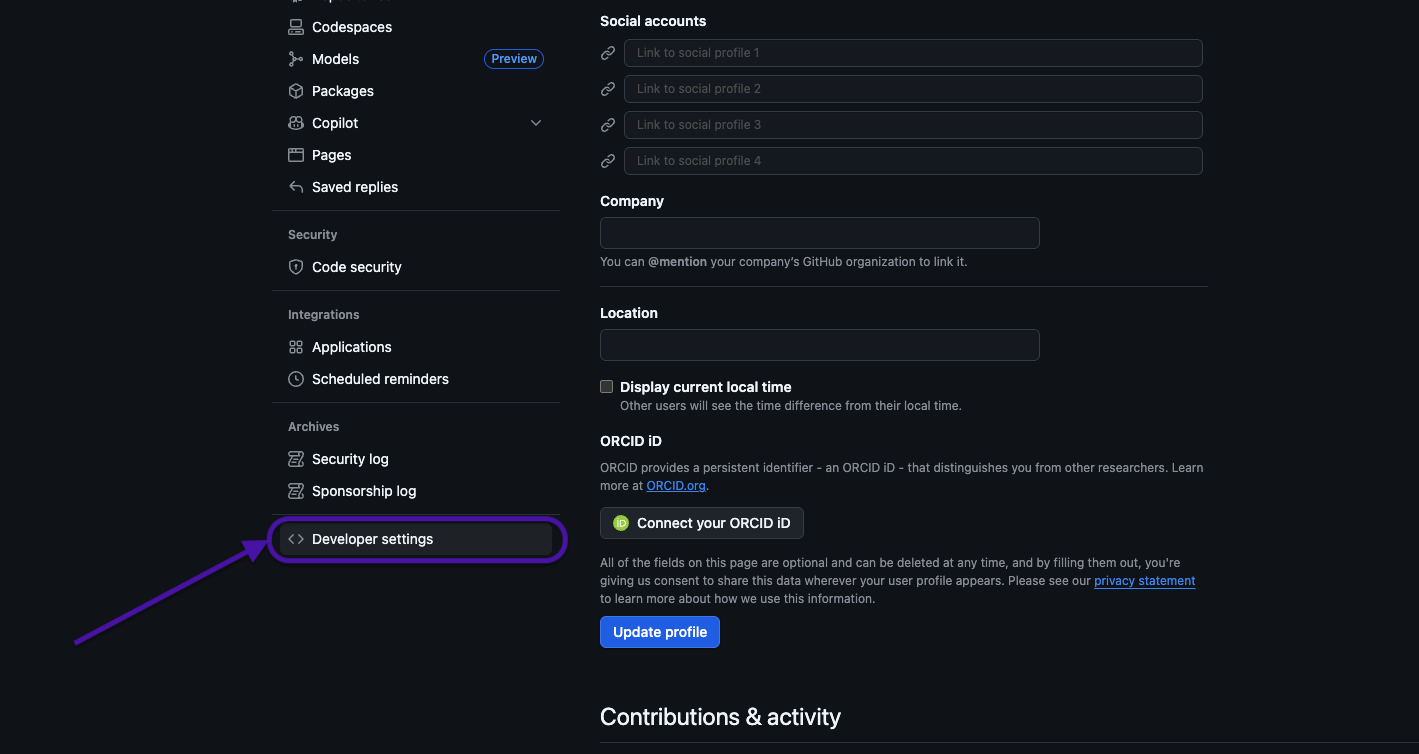This screenshot has height=754, width=1419.
Task: Click link icon beside social profile 4
Action: pyautogui.click(x=608, y=161)
